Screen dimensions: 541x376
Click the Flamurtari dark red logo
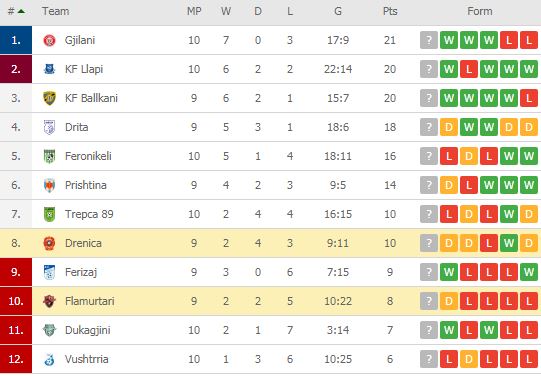pyautogui.click(x=49, y=301)
